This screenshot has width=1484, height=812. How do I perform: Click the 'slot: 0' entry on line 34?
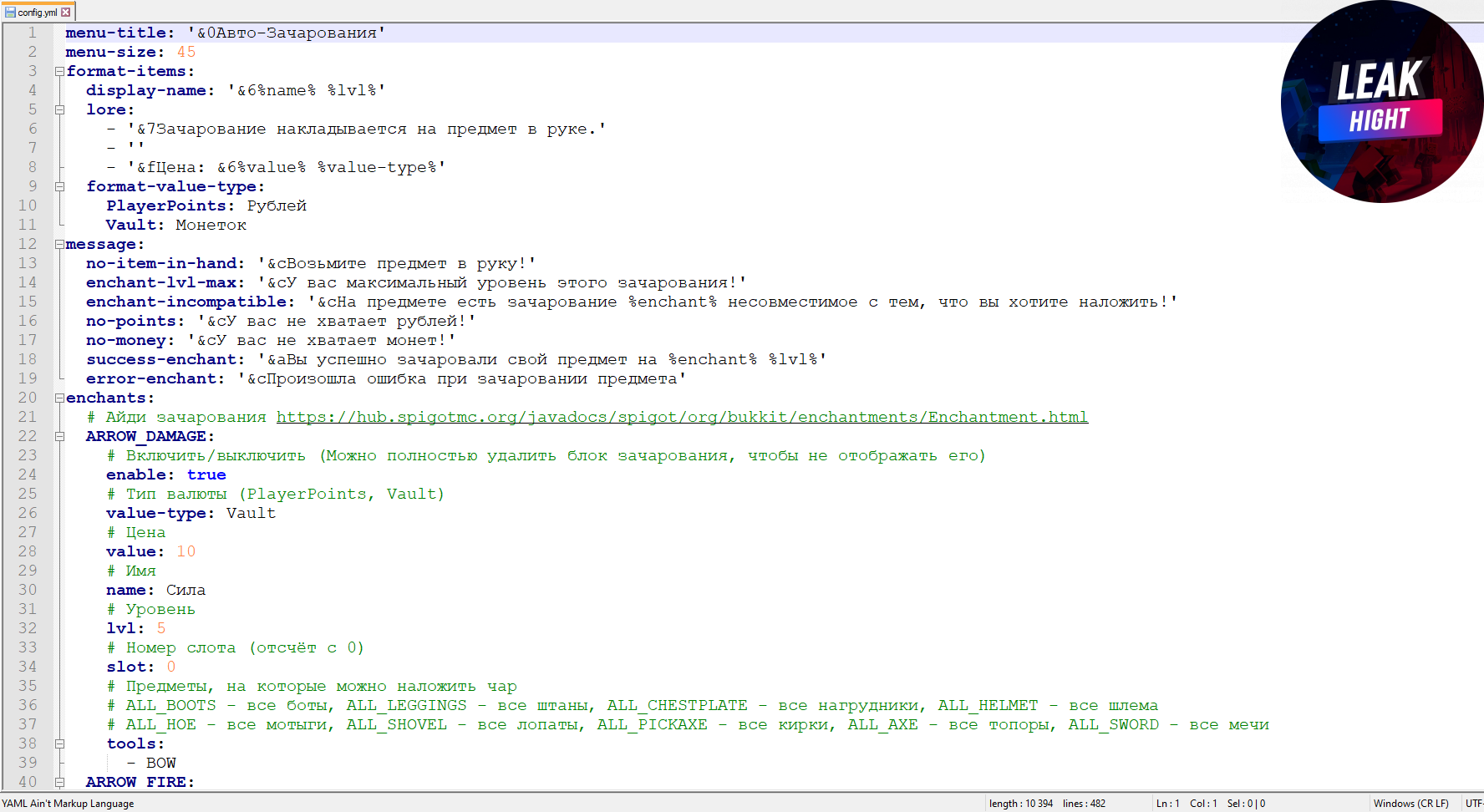pyautogui.click(x=140, y=667)
